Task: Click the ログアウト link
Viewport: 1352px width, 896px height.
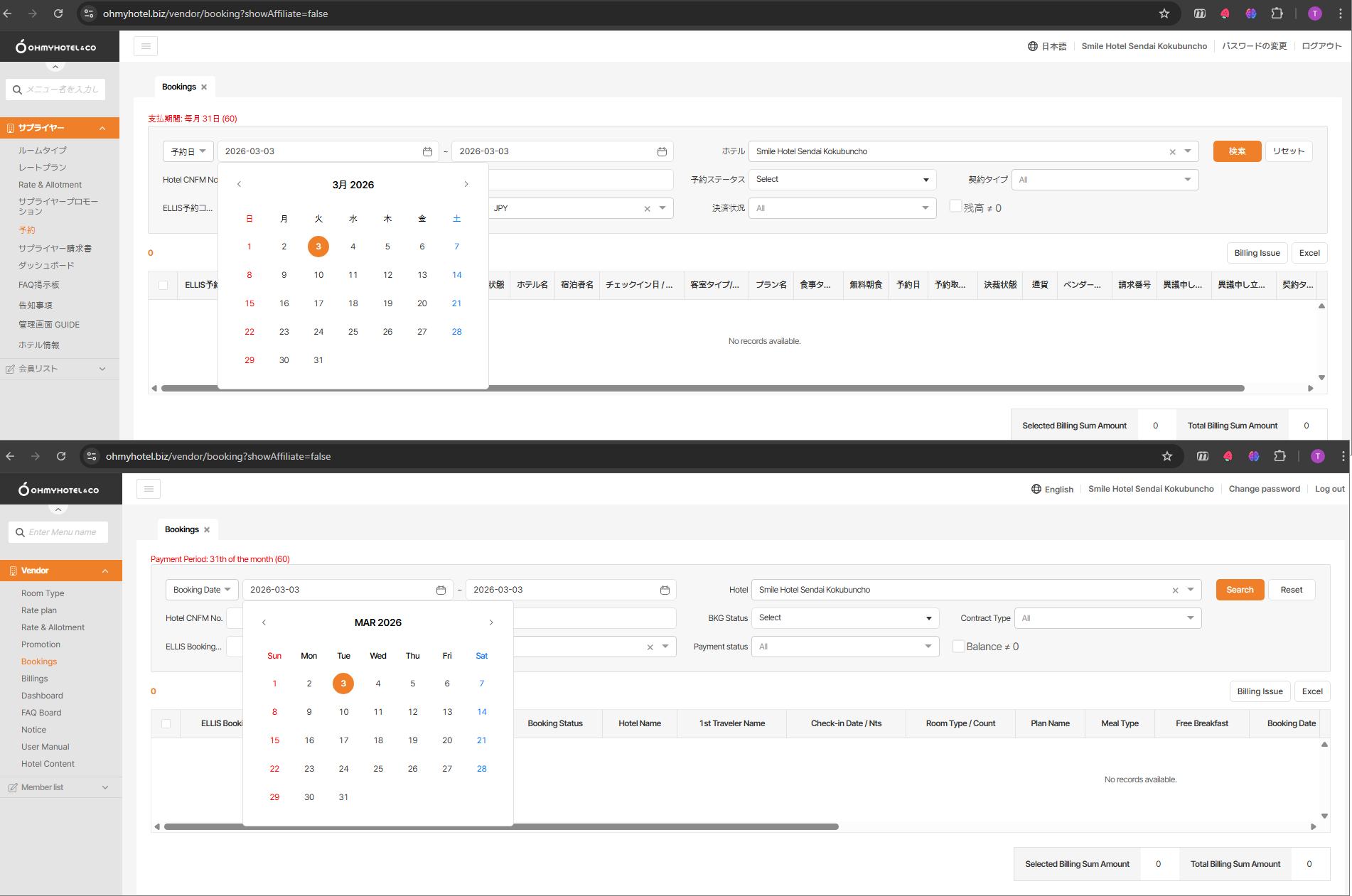Action: (x=1321, y=46)
